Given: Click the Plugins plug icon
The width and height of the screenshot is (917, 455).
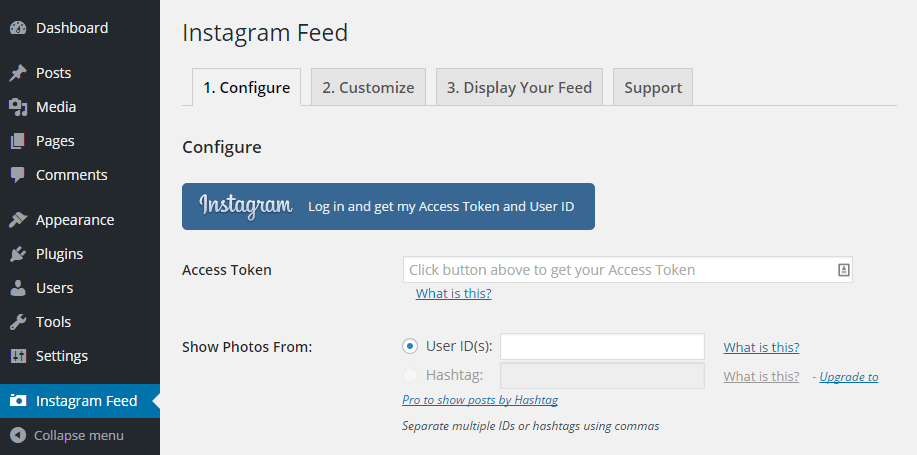Looking at the screenshot, I should click(x=18, y=254).
